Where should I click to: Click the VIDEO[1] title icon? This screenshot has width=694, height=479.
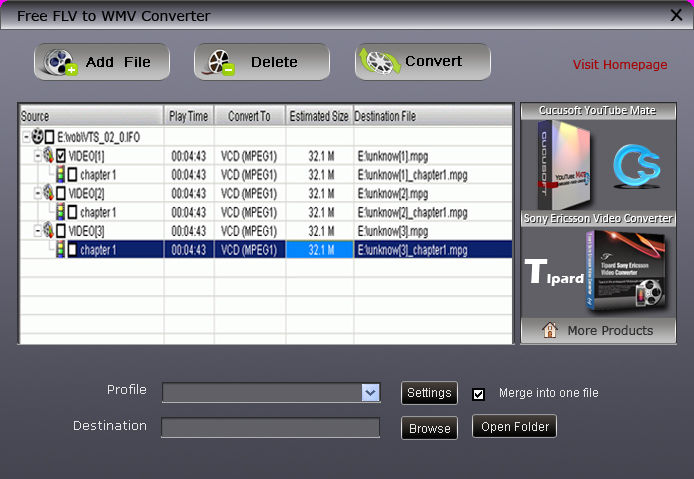pos(48,155)
